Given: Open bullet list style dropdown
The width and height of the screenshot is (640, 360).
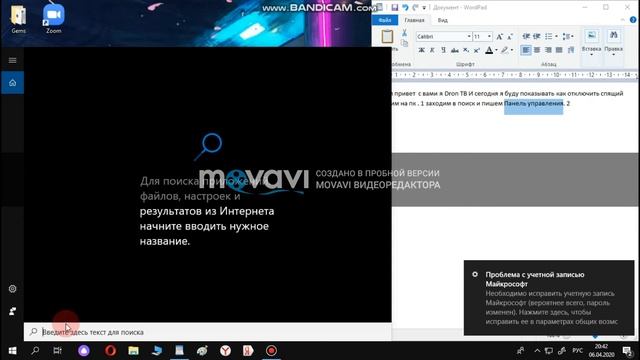Looking at the screenshot, I should [x=556, y=36].
